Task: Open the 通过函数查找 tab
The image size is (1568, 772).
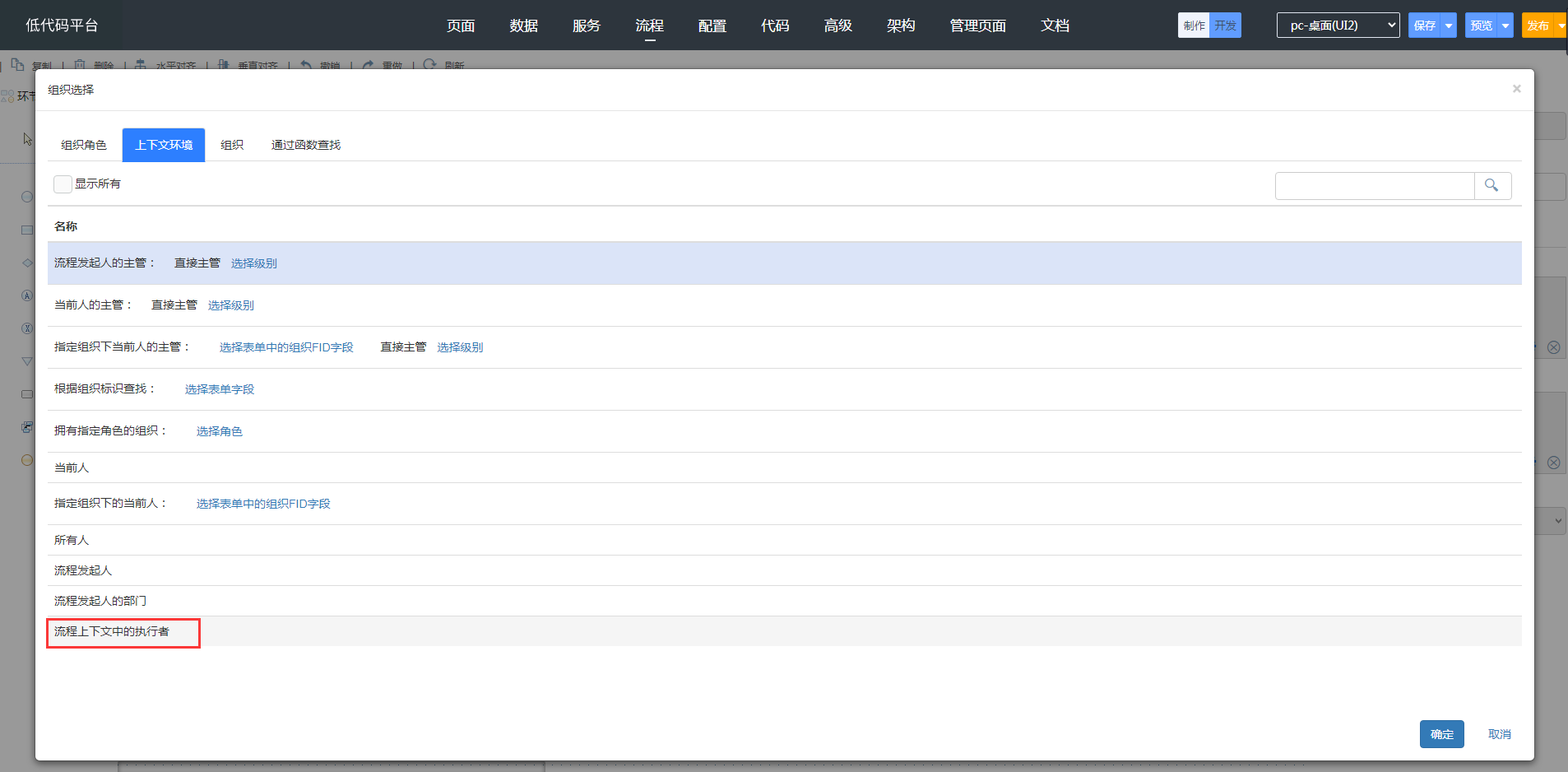Action: [x=305, y=145]
